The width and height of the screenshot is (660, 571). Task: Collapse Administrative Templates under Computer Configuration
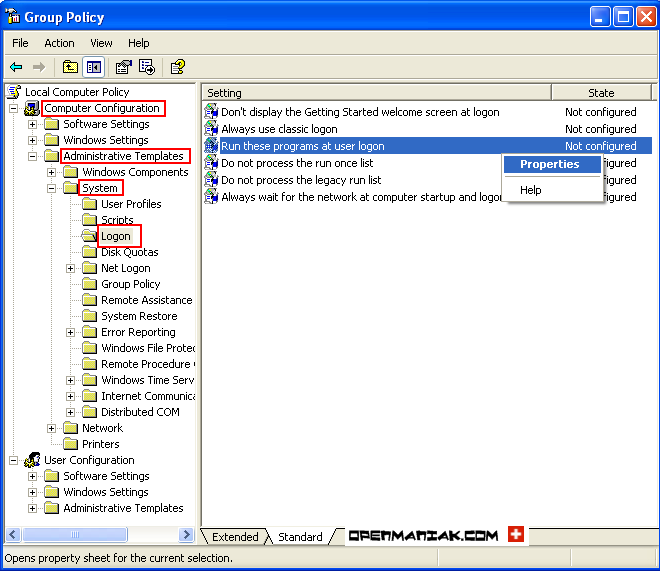tap(32, 157)
